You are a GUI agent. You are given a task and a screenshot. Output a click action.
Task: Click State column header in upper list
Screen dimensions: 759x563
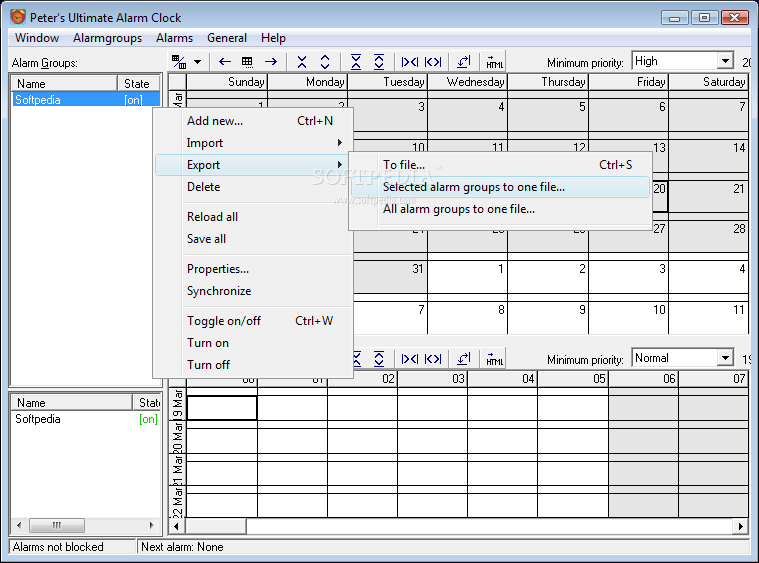(138, 84)
